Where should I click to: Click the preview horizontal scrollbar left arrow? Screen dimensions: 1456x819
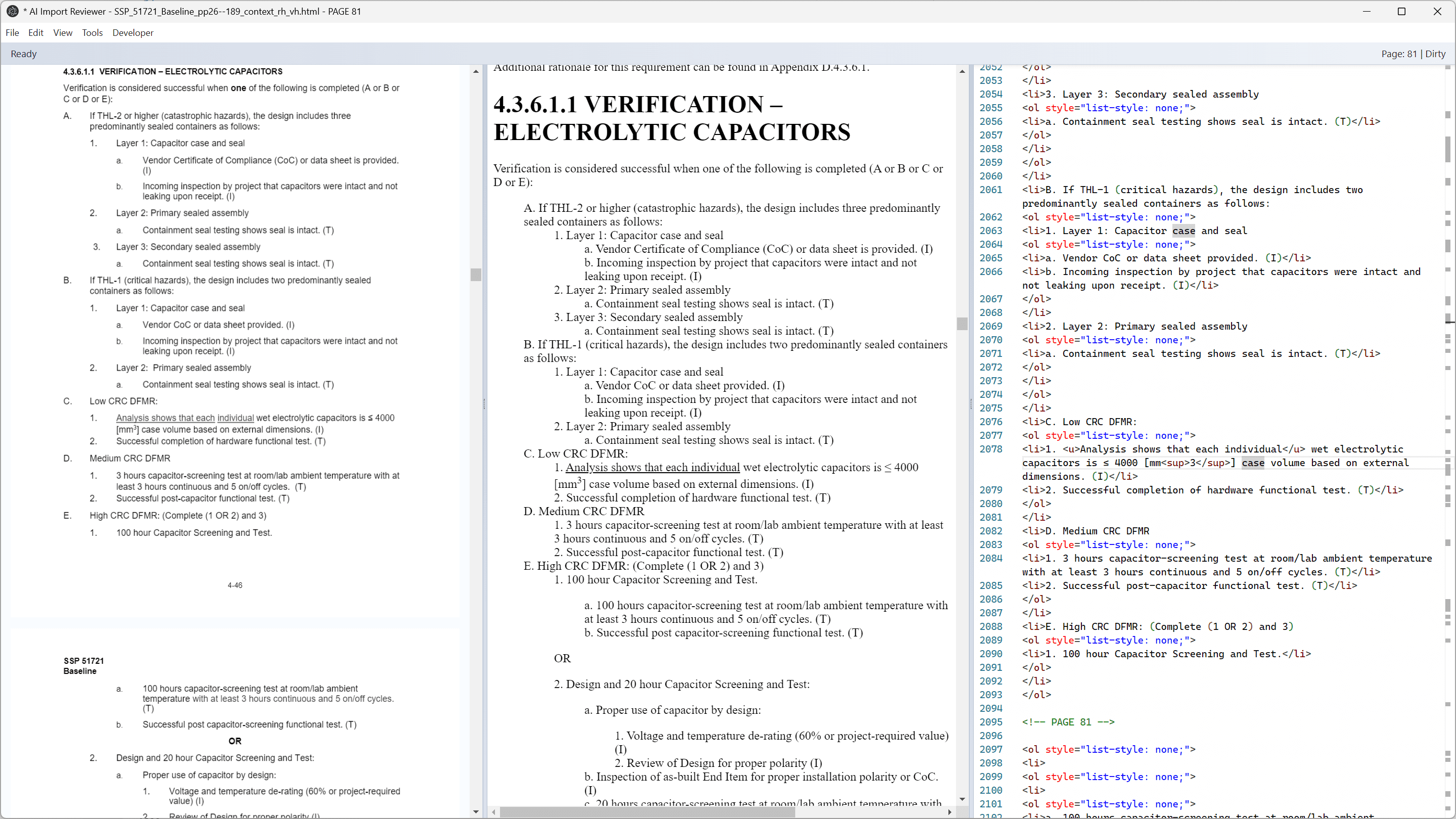pyautogui.click(x=494, y=812)
